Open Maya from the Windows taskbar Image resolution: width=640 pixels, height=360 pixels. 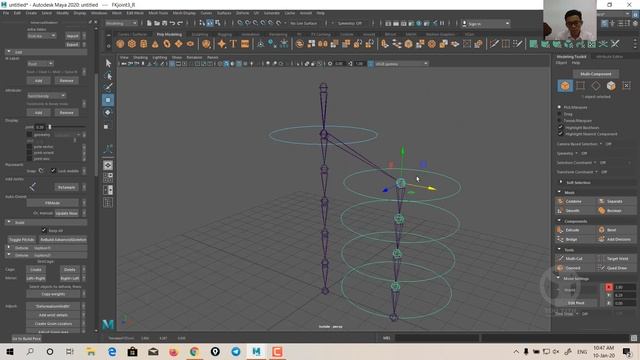[x=256, y=351]
